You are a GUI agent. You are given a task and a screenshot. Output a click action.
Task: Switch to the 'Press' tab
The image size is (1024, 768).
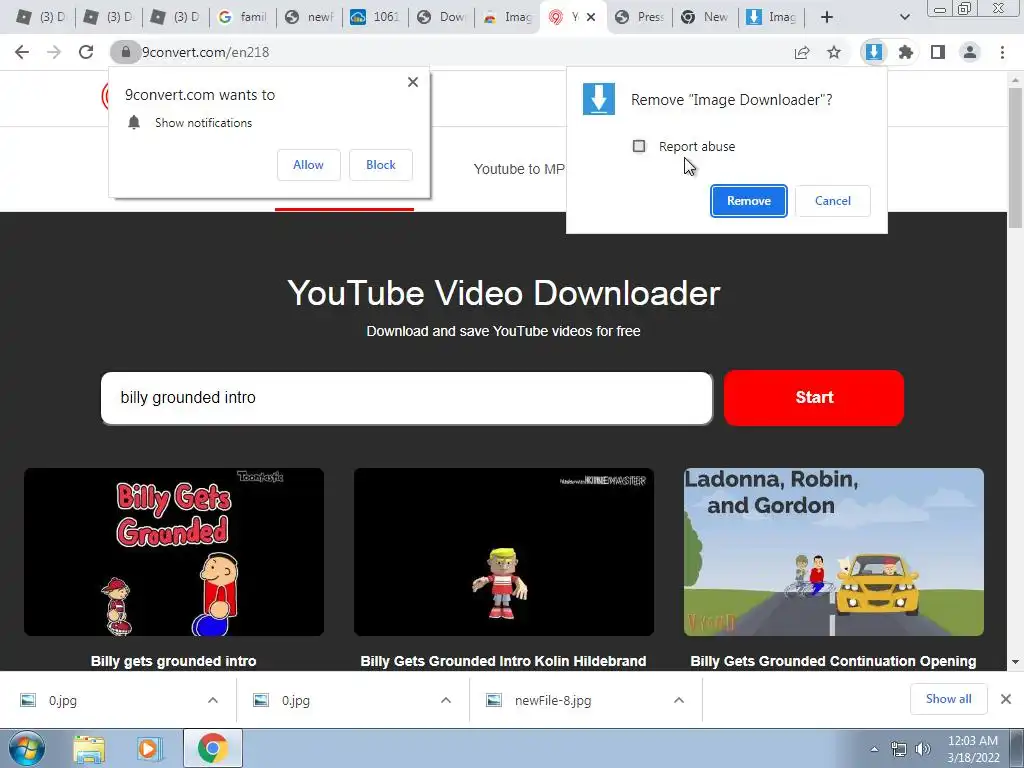point(640,17)
